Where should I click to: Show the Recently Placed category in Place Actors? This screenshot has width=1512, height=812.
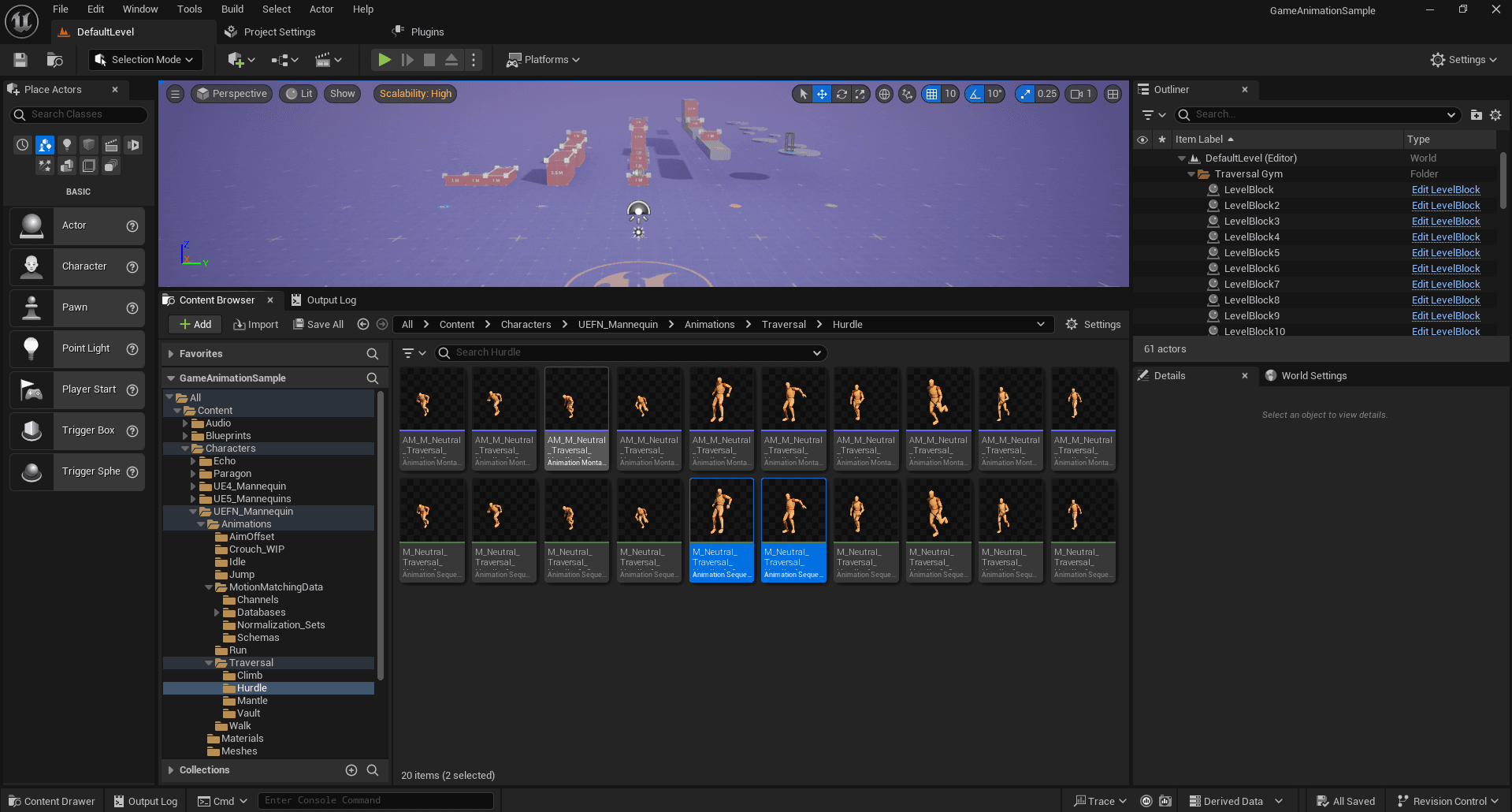(x=23, y=145)
